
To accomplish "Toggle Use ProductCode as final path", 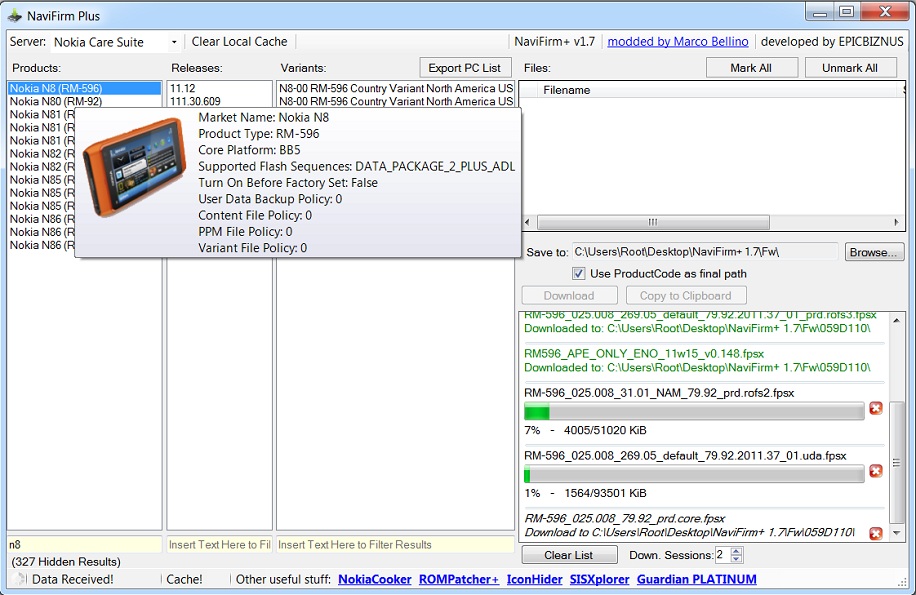I will 578,273.
